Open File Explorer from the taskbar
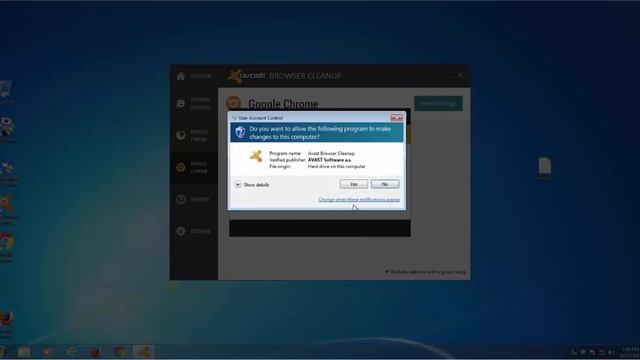Image resolution: width=640 pixels, height=360 pixels. click(x=24, y=351)
